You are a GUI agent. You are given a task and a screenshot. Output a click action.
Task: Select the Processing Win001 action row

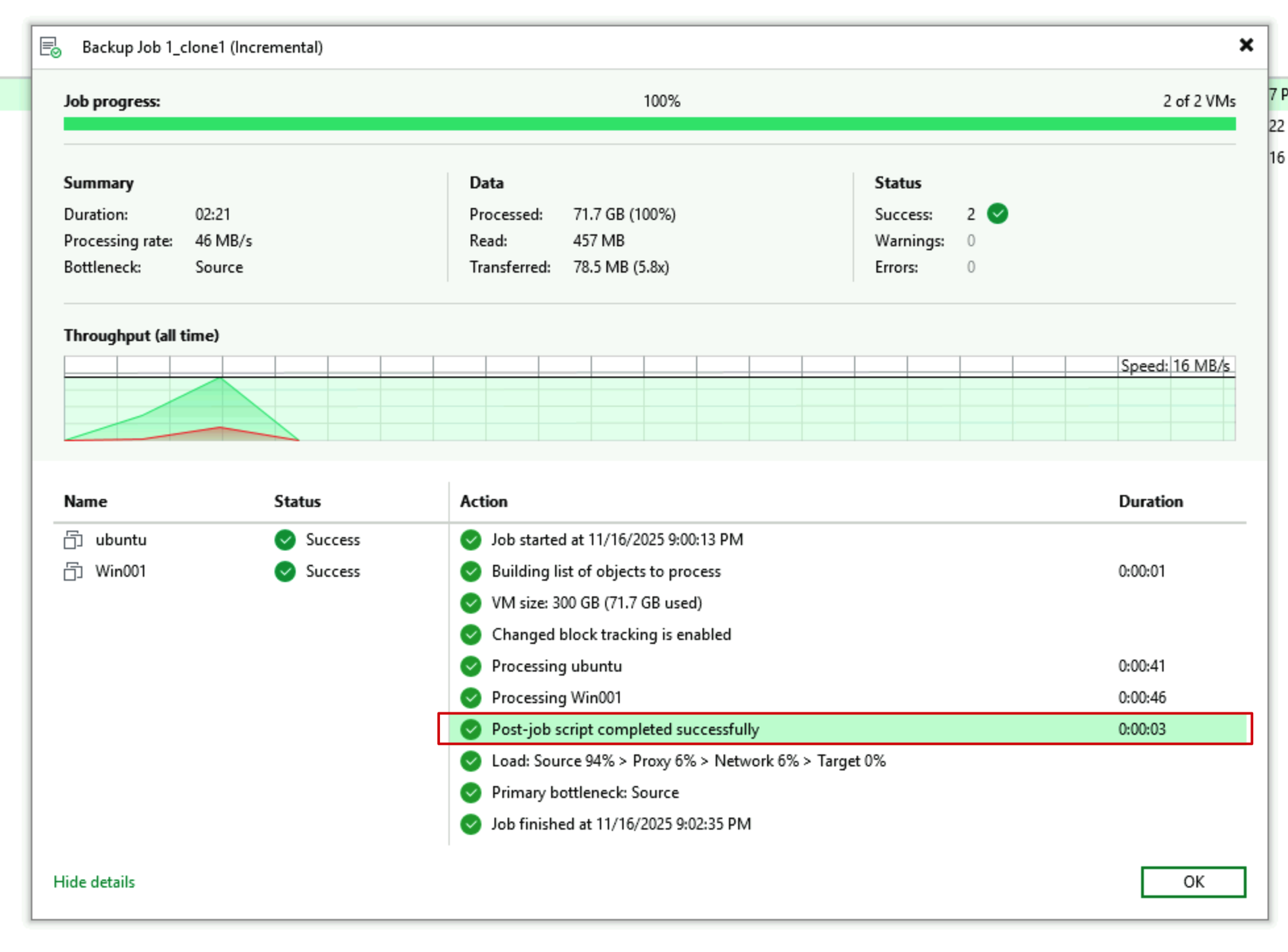tap(556, 698)
